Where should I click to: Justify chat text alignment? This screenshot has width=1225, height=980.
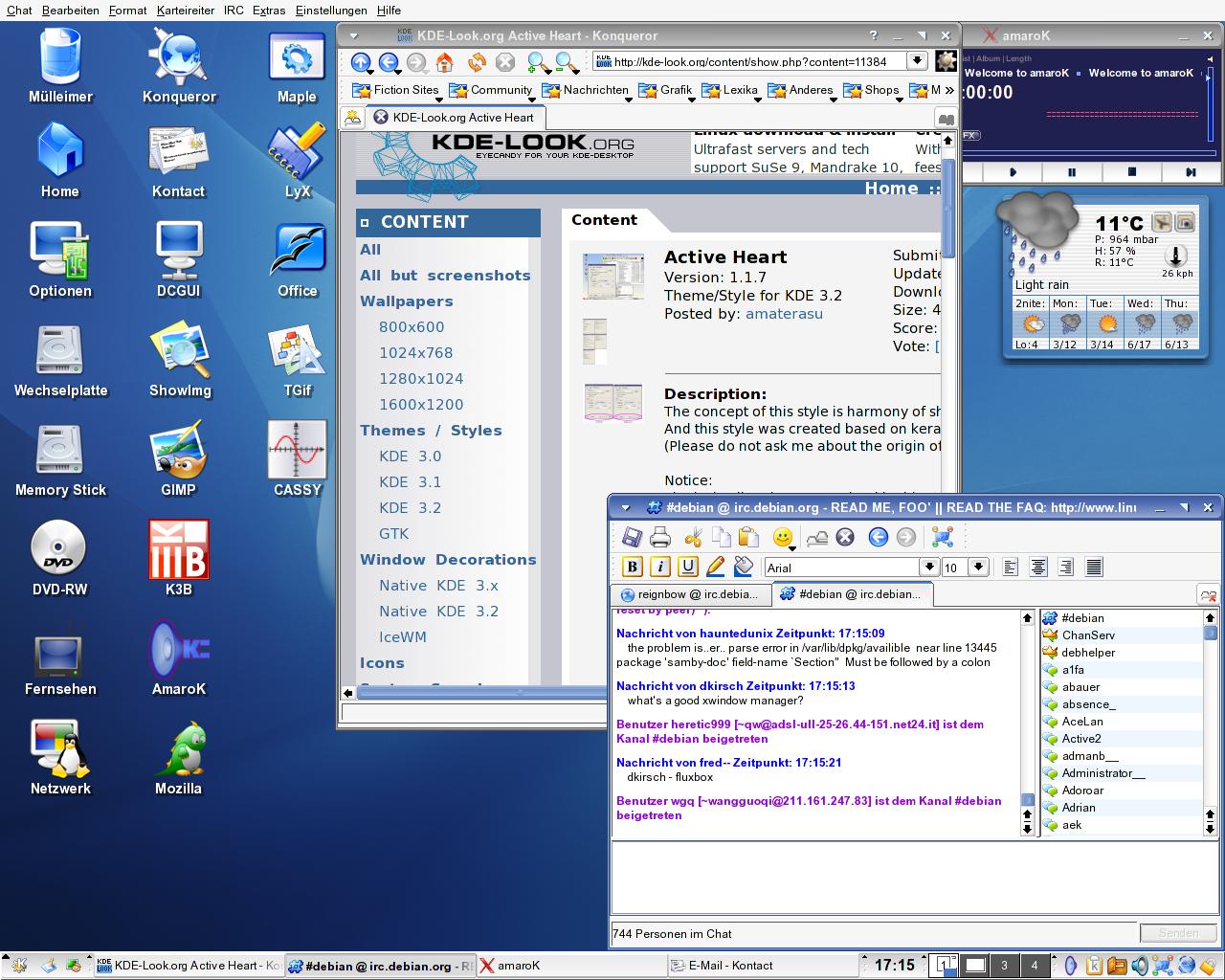[1094, 567]
